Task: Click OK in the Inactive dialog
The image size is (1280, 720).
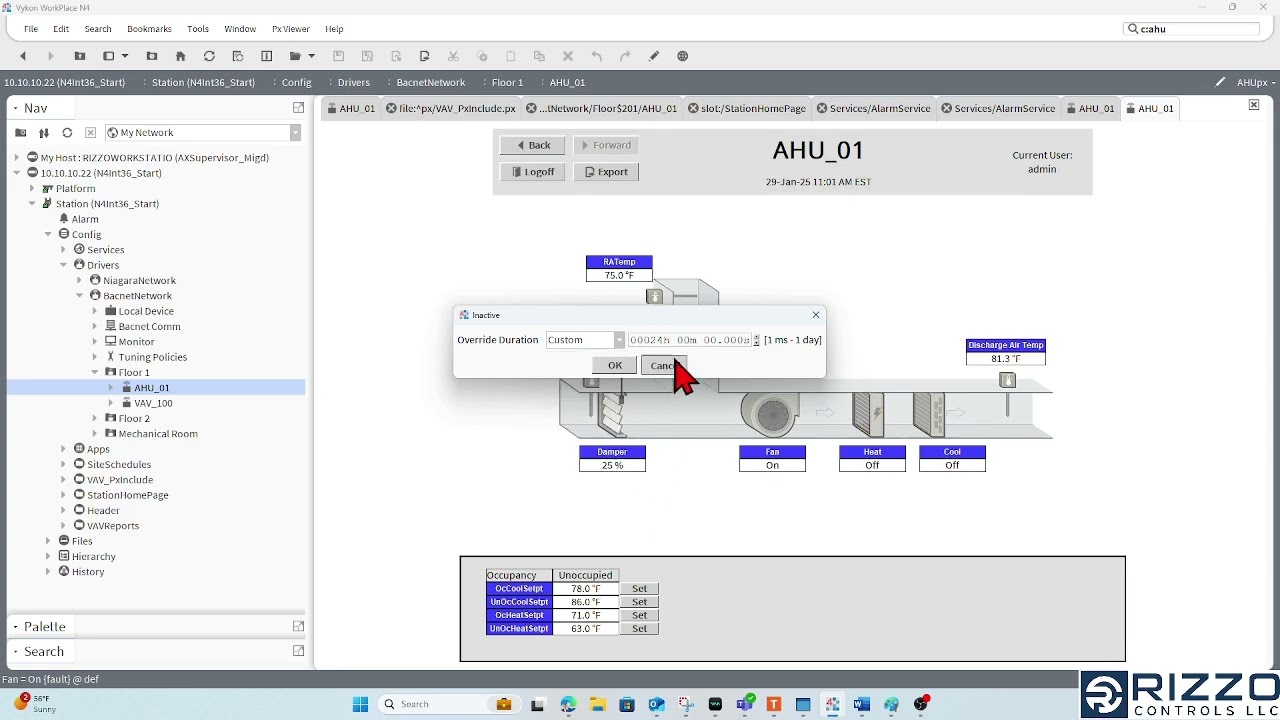Action: click(615, 366)
